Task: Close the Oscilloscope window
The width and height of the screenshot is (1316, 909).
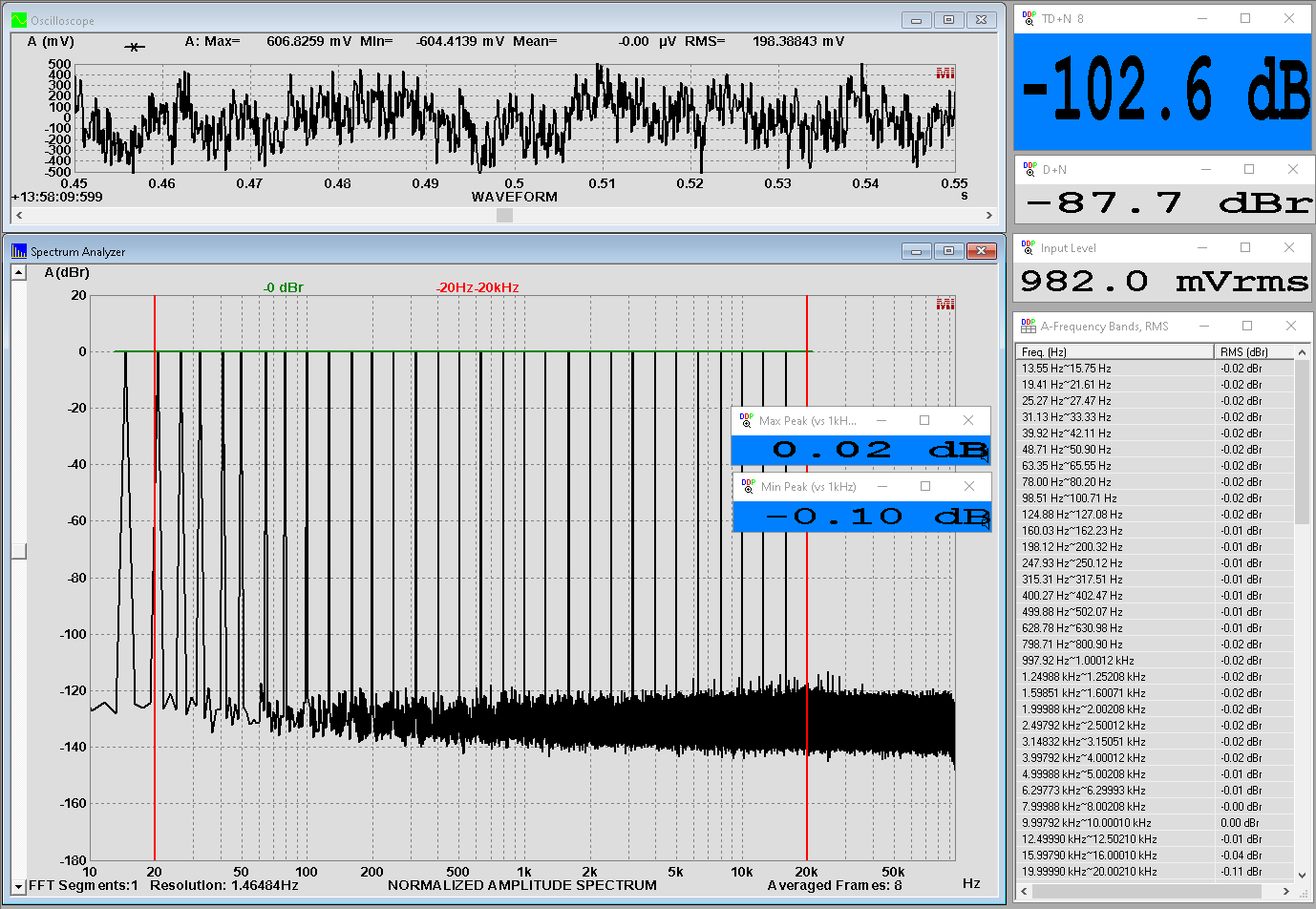Action: click(x=981, y=20)
